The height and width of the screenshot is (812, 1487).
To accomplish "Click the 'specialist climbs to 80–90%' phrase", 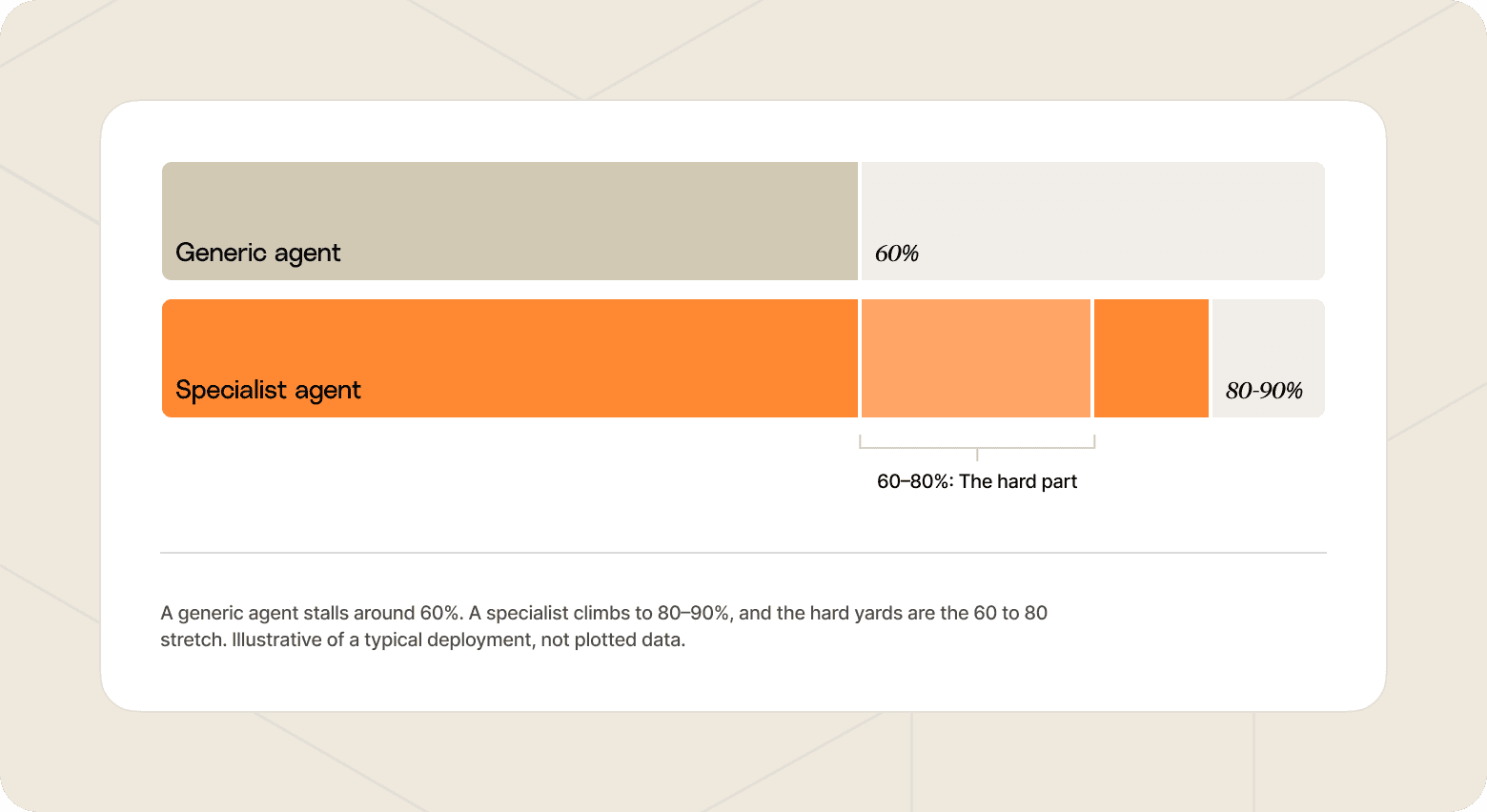I will 608,613.
